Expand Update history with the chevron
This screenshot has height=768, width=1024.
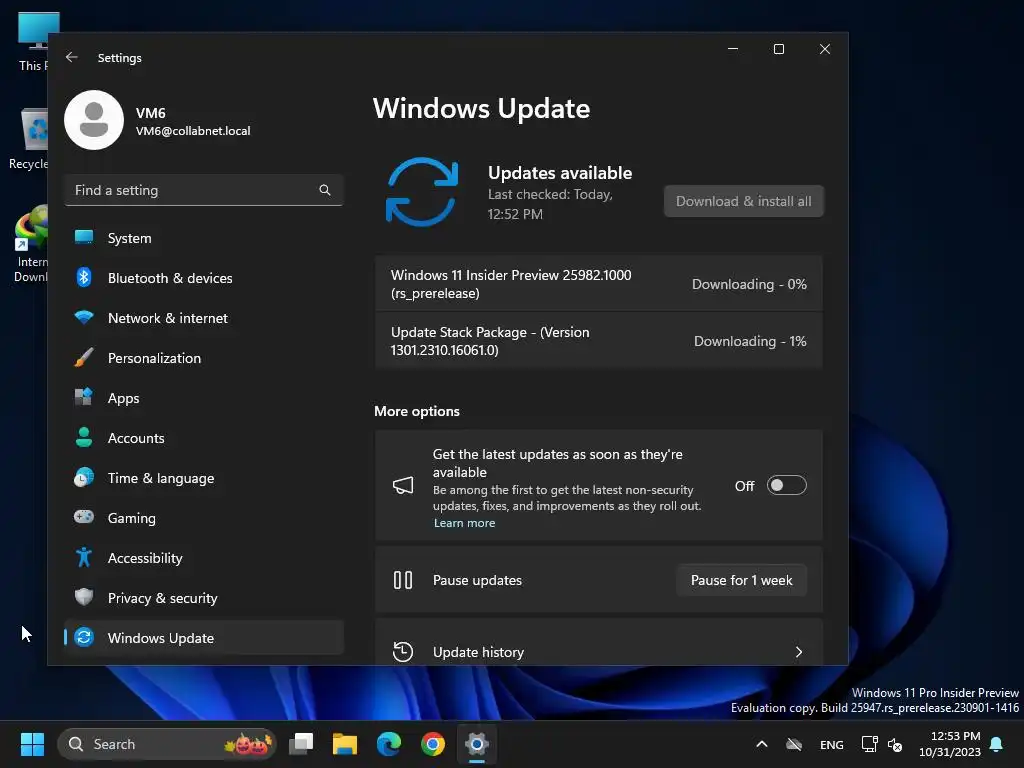click(799, 652)
